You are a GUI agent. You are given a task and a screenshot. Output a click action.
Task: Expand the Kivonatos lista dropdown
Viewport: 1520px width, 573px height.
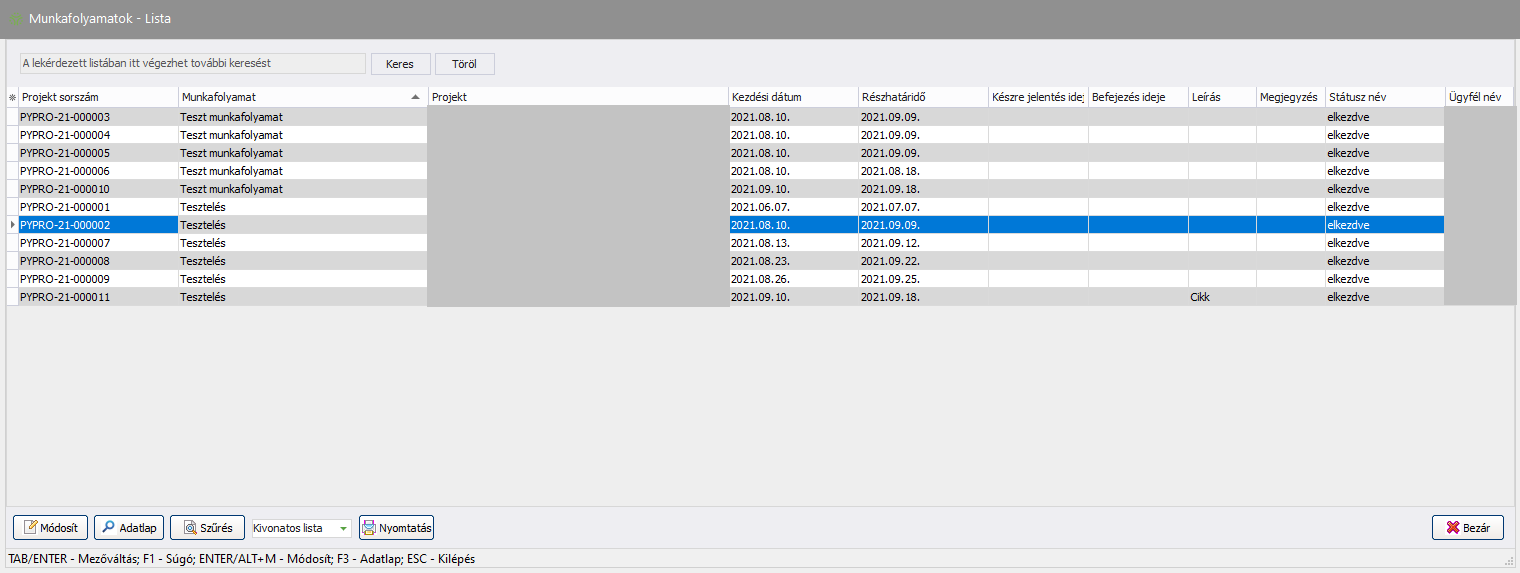344,528
